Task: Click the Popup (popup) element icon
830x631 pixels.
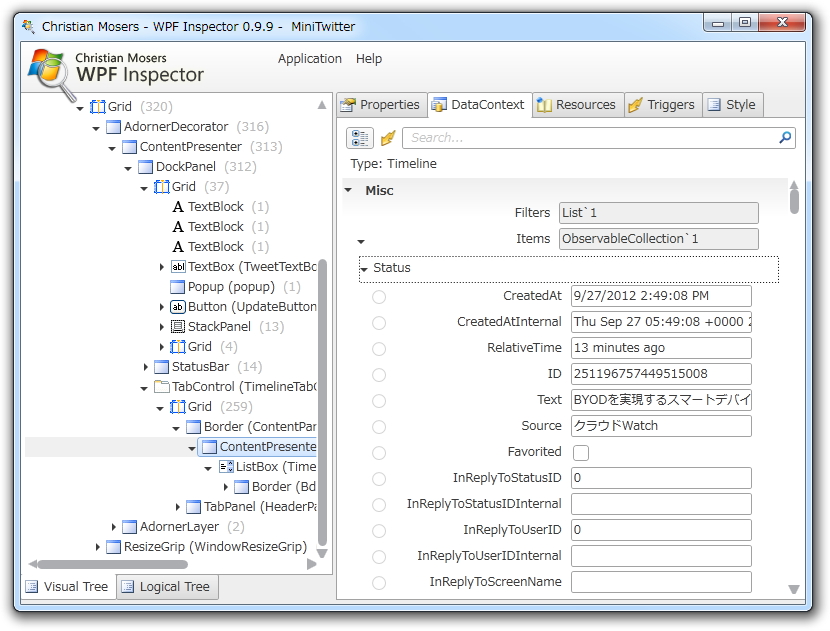Action: coord(177,287)
